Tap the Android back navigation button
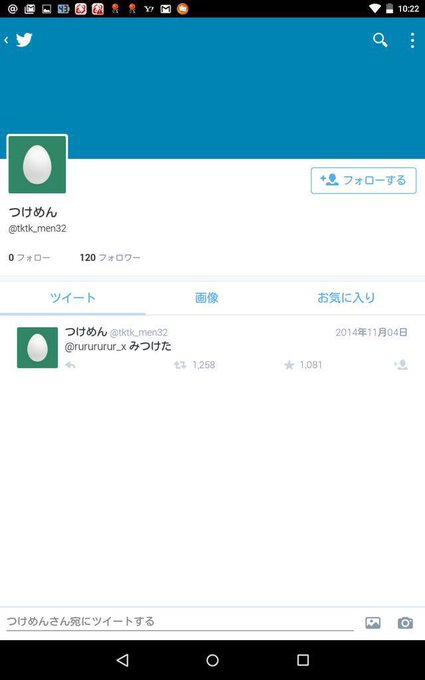 (123, 660)
